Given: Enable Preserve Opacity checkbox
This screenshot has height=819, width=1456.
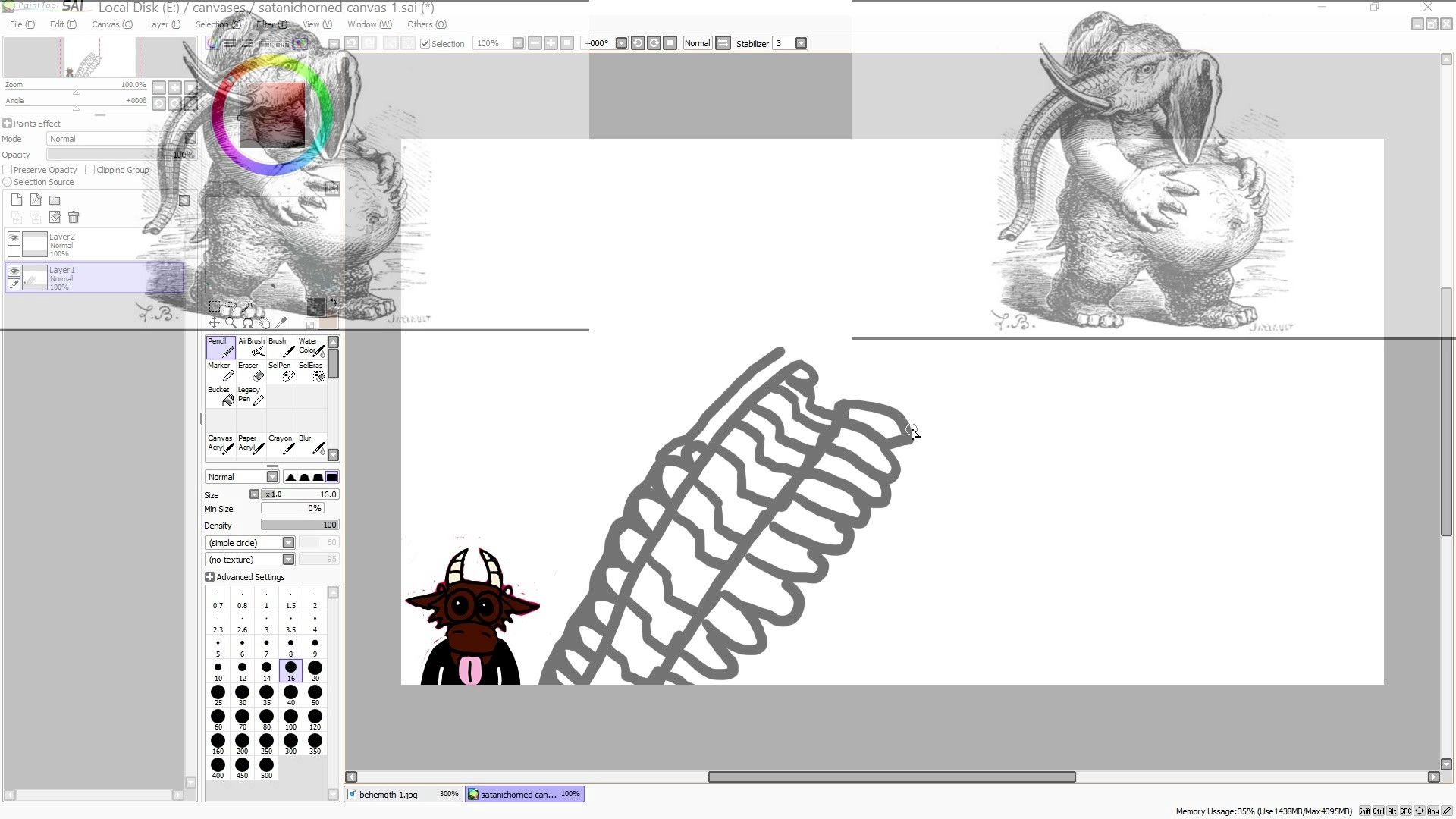Looking at the screenshot, I should 8,170.
